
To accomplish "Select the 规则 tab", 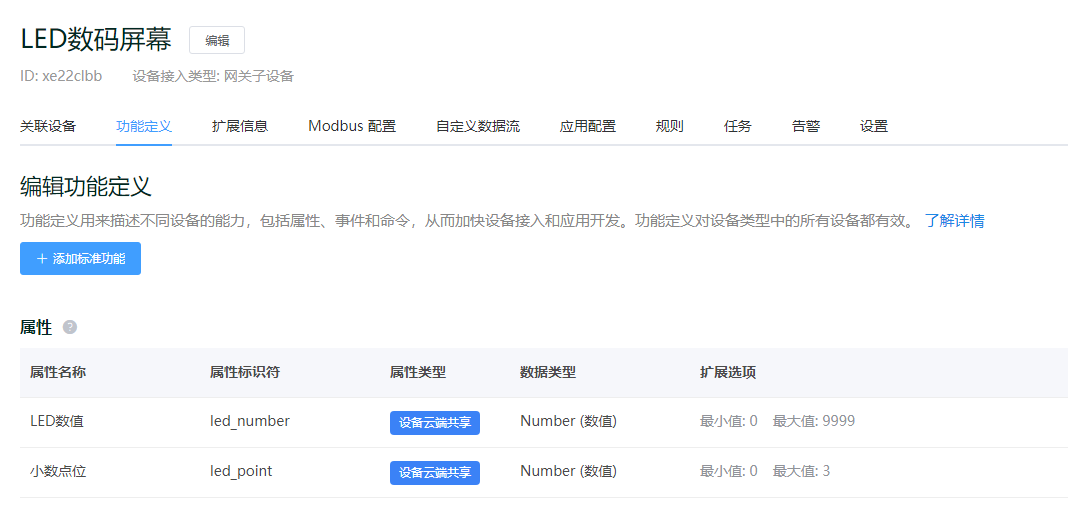I will [x=670, y=126].
